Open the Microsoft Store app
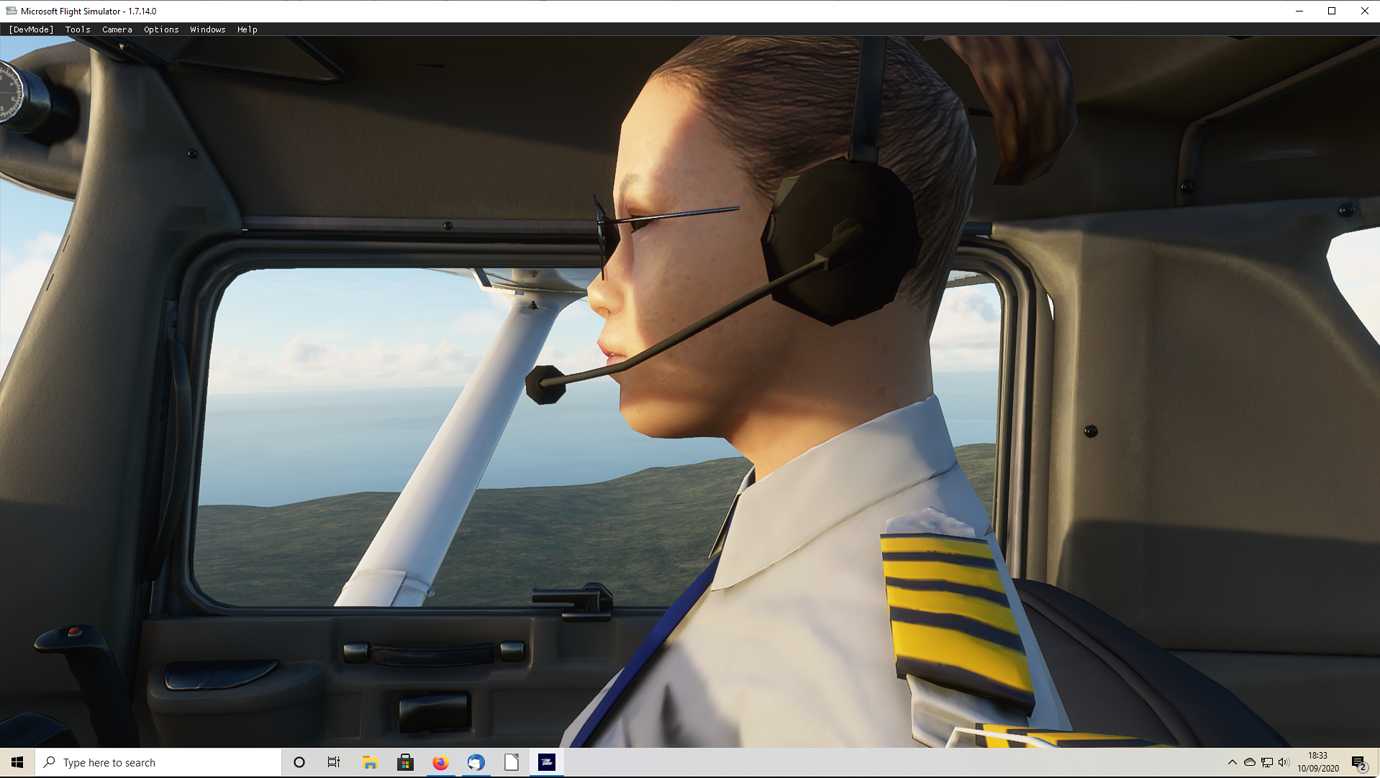1380x778 pixels. (405, 762)
